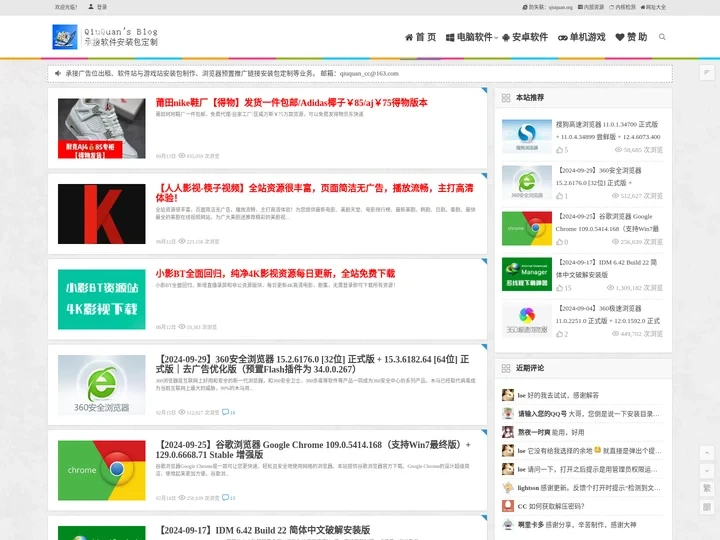720x540 pixels.
Task: Like the Google Chrome recommended item
Action: (559, 242)
